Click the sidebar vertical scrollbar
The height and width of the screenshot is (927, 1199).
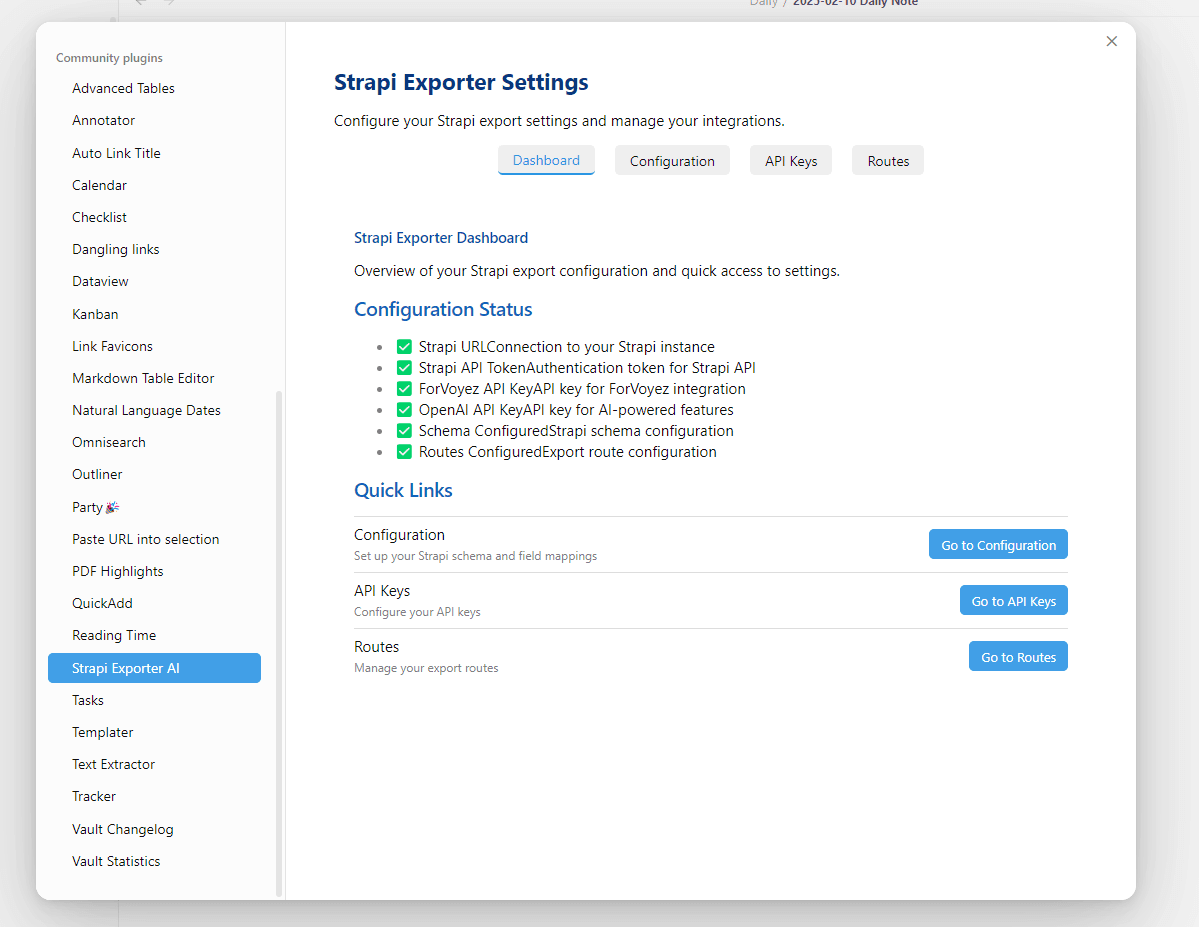pos(279,640)
